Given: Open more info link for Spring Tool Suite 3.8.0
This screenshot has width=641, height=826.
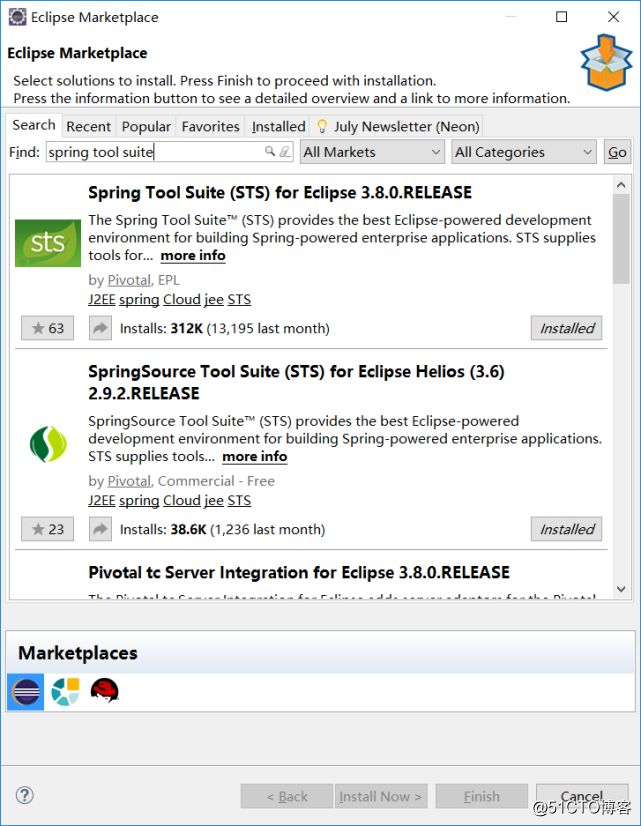Looking at the screenshot, I should click(193, 255).
